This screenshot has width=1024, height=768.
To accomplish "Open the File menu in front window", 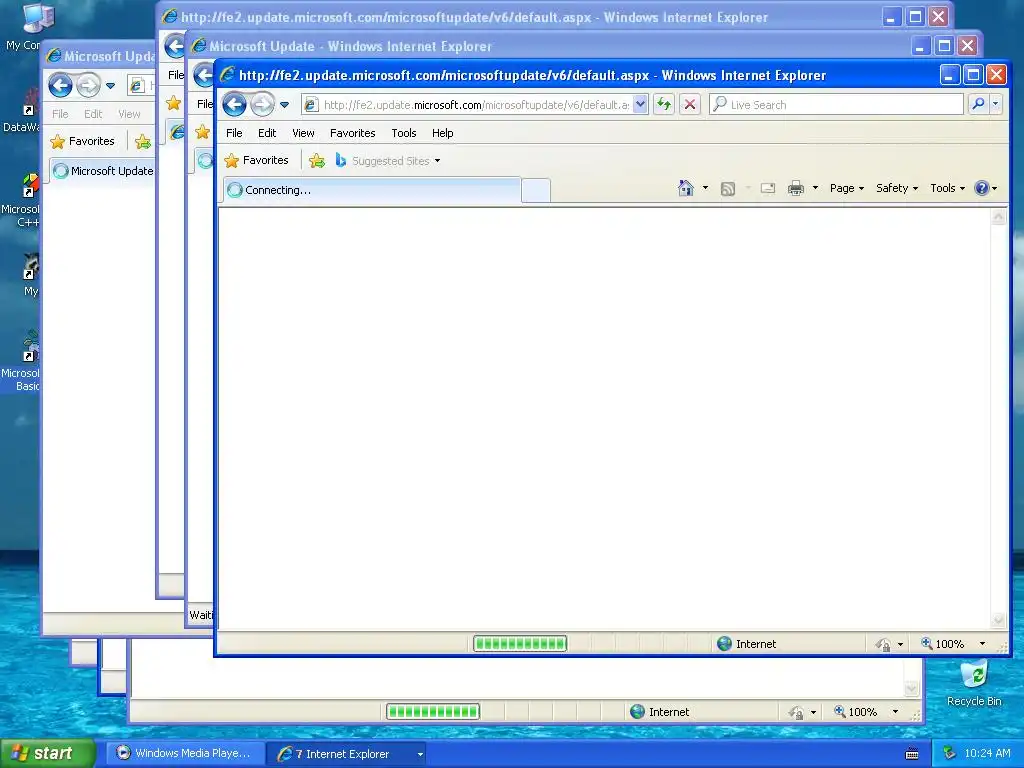I will coord(234,133).
